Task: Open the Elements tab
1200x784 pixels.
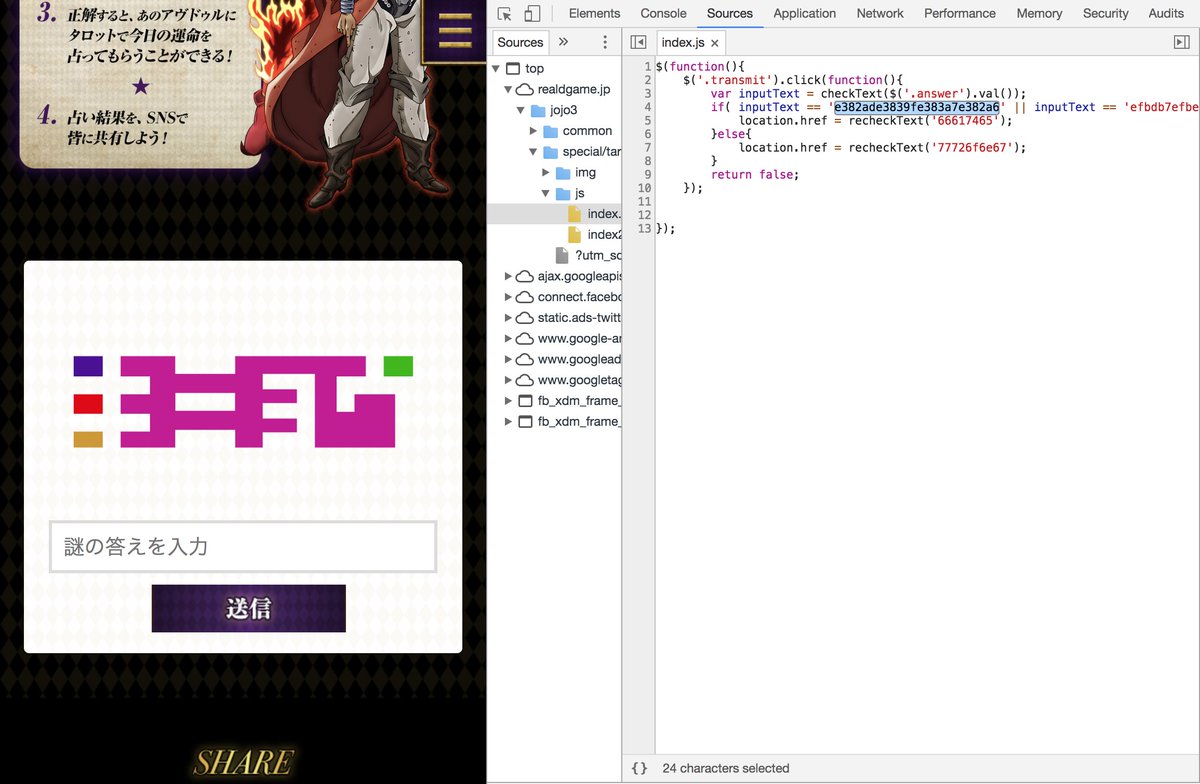Action: [x=594, y=13]
